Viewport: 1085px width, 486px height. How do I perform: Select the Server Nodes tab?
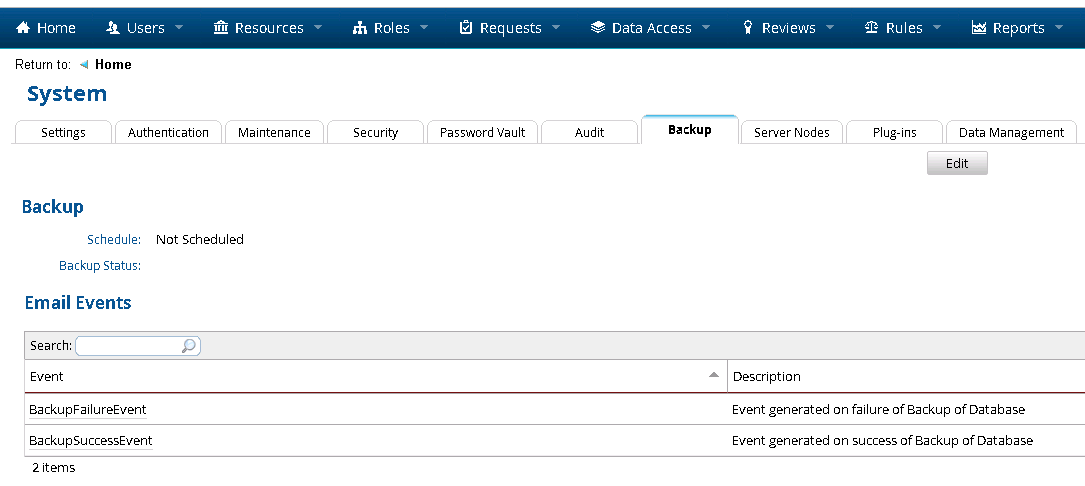791,132
